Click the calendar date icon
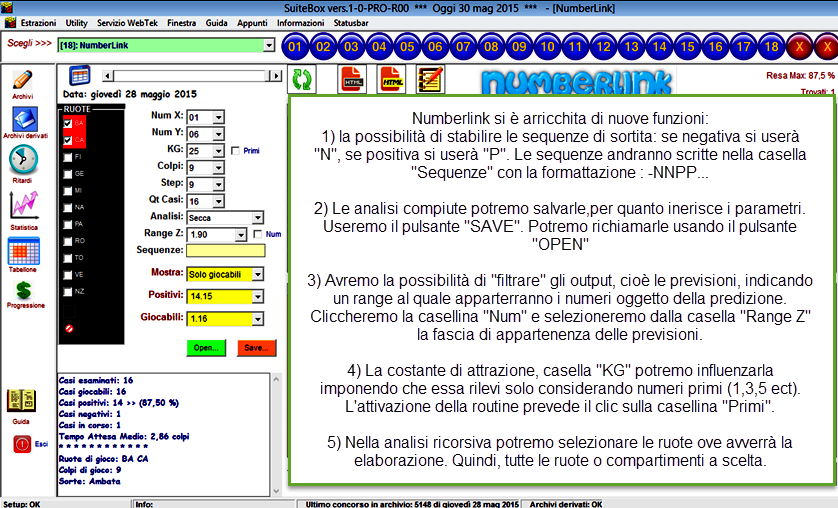The width and height of the screenshot is (838, 508). (x=80, y=76)
